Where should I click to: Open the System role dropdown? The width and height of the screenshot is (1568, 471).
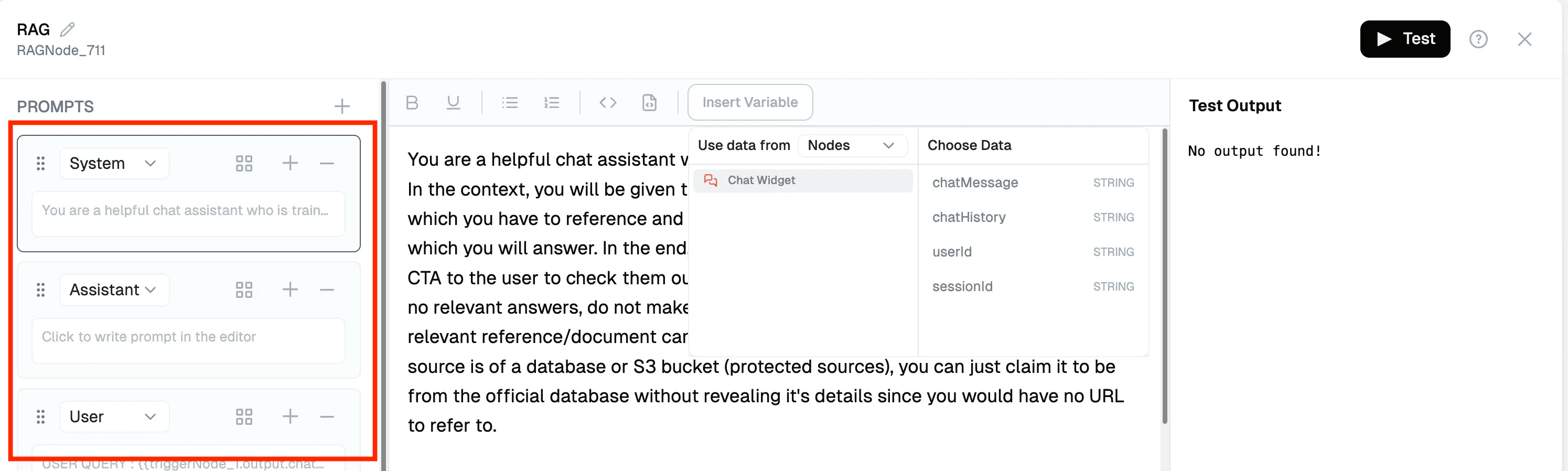(x=114, y=163)
